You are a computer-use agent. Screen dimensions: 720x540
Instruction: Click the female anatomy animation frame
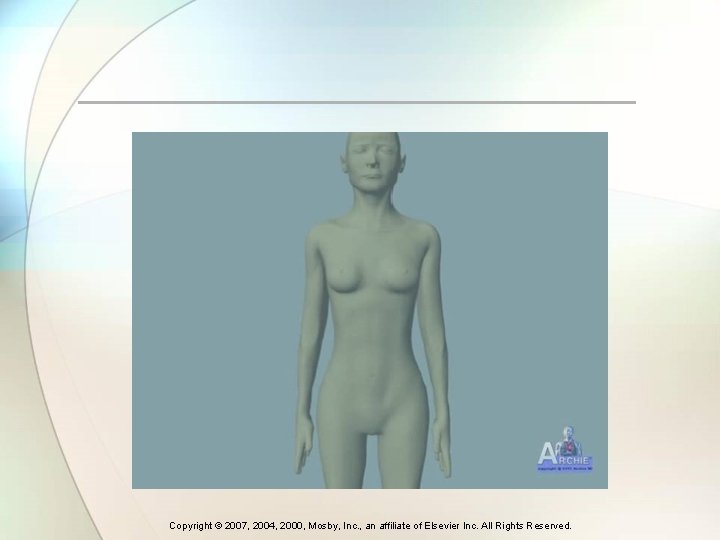click(370, 310)
